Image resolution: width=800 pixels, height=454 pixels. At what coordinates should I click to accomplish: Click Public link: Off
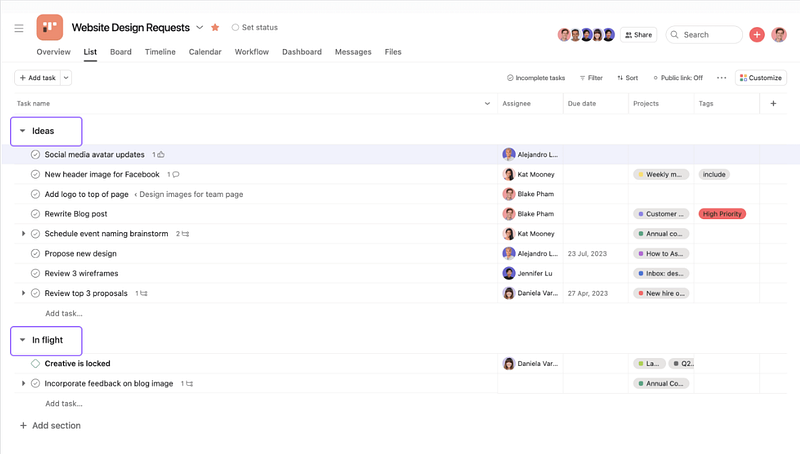[678, 78]
